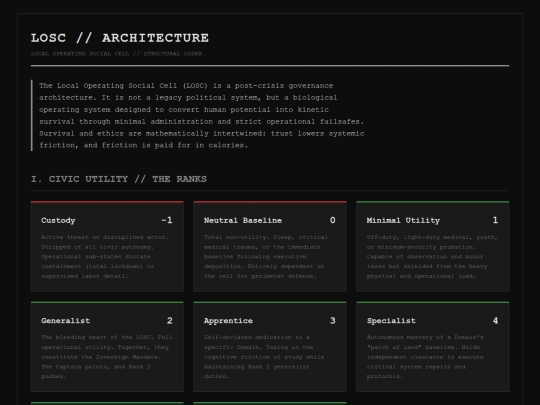540x405 pixels.
Task: Click the Custody card title
Action: 58,220
